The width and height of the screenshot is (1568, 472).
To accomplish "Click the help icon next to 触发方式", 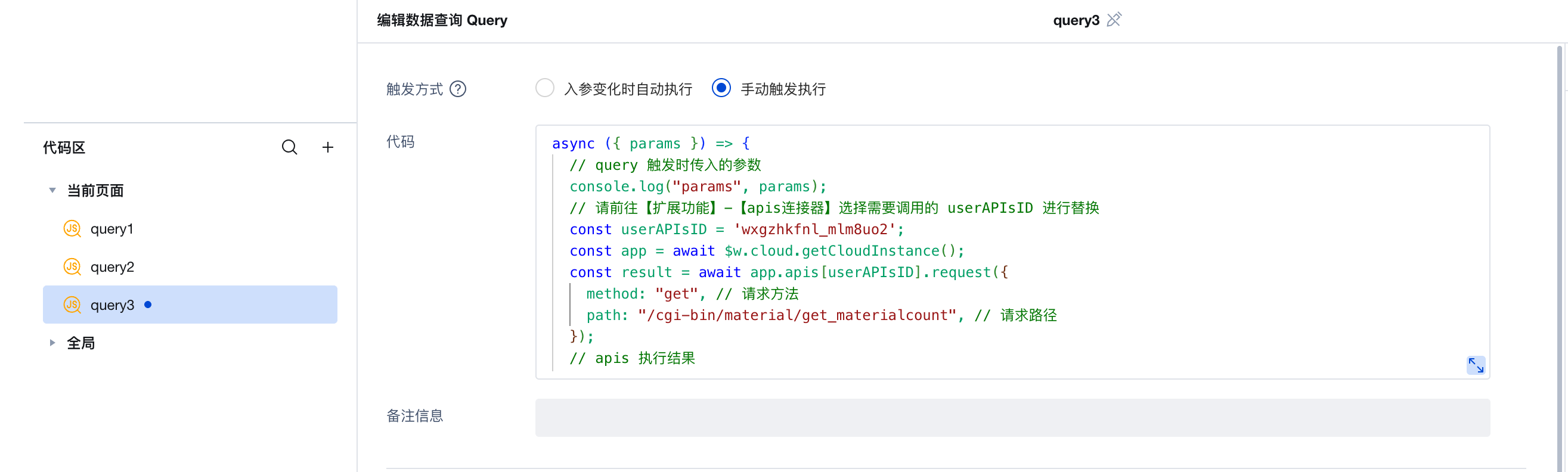I will (458, 89).
